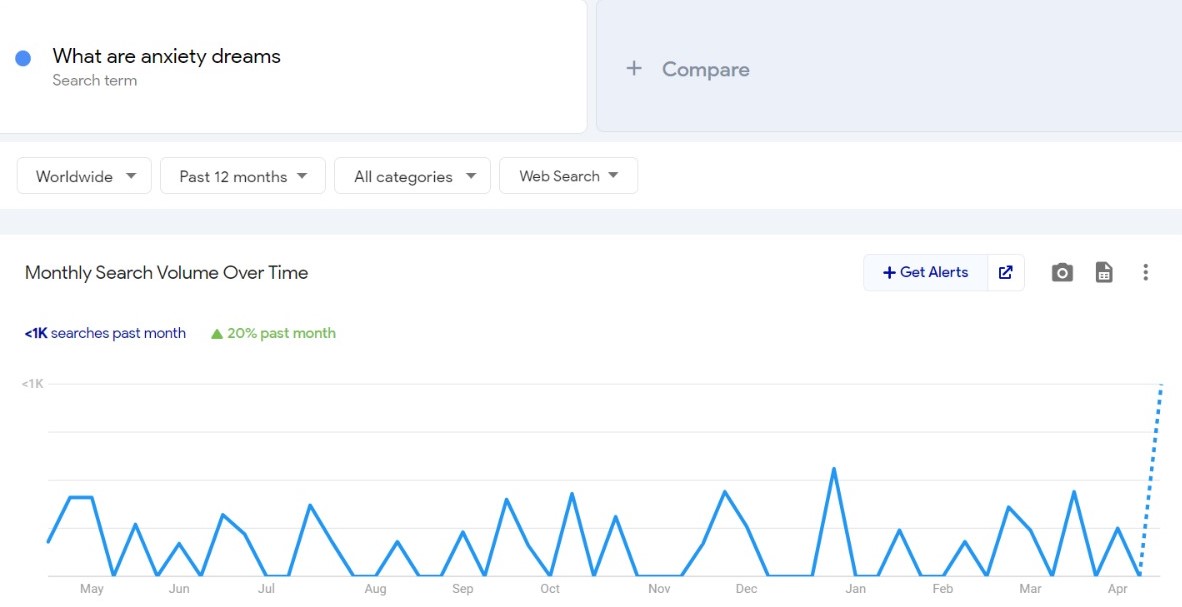The image size is (1182, 607).
Task: Click the Get Alerts button
Action: pyautogui.click(x=926, y=273)
